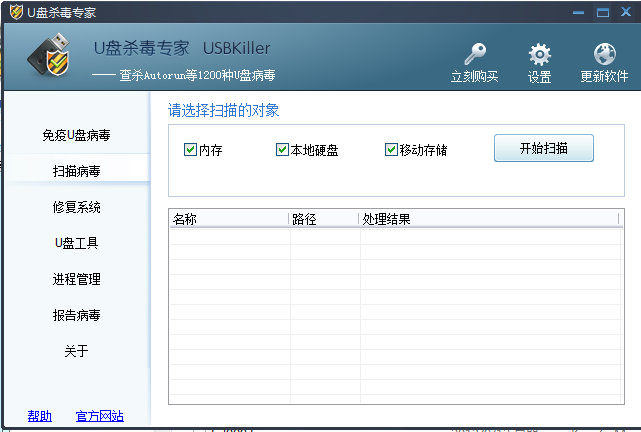Disable the 移动存储 removable storage checkbox
This screenshot has width=641, height=432.
391,150
